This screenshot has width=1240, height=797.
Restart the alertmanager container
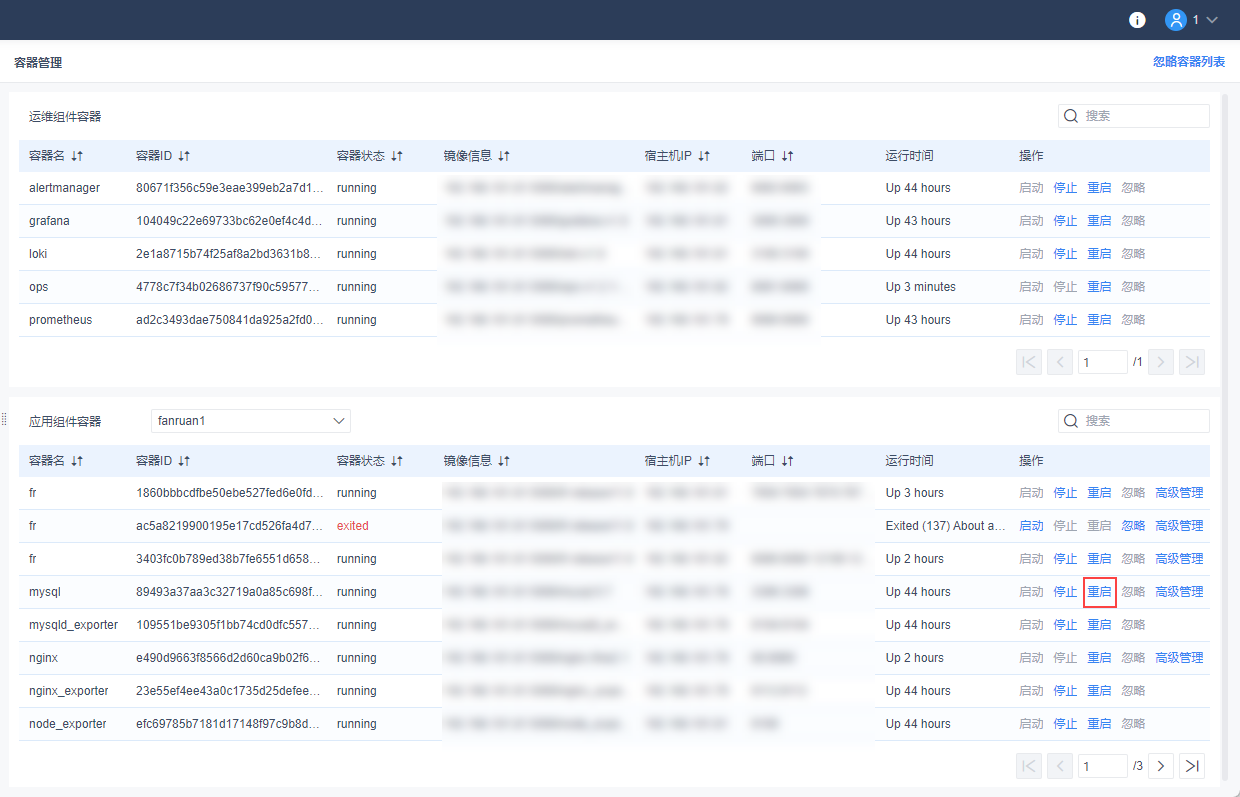coord(1099,188)
